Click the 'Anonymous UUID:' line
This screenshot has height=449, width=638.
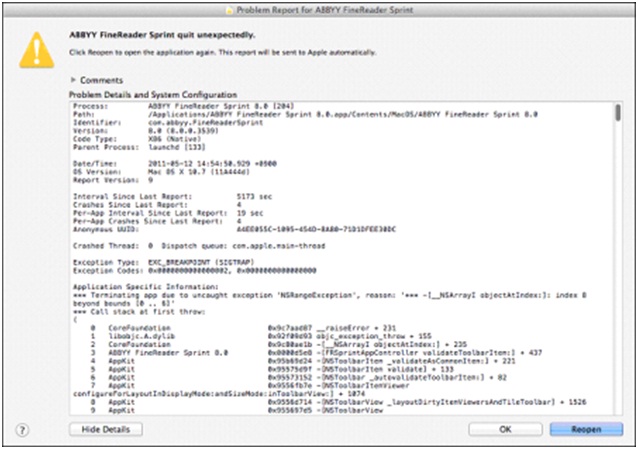tap(234, 229)
